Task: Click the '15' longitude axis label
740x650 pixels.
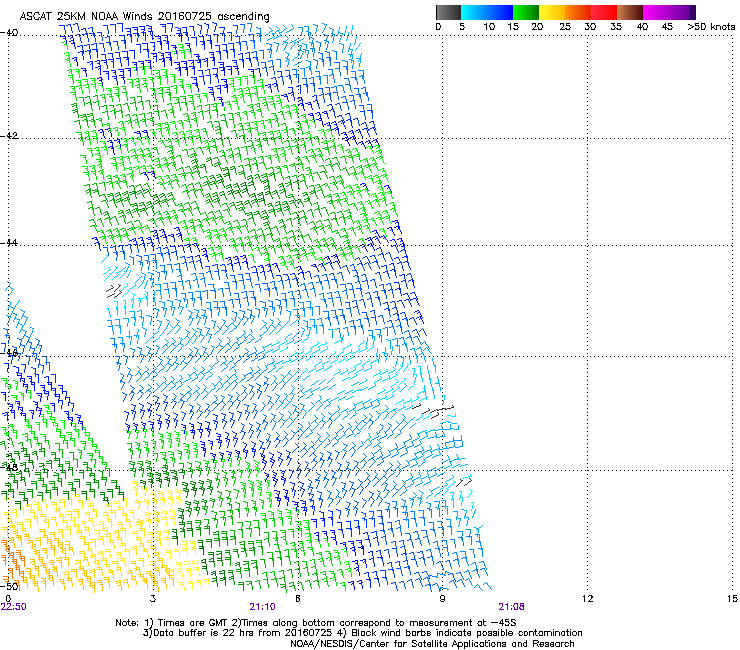Action: 732,599
